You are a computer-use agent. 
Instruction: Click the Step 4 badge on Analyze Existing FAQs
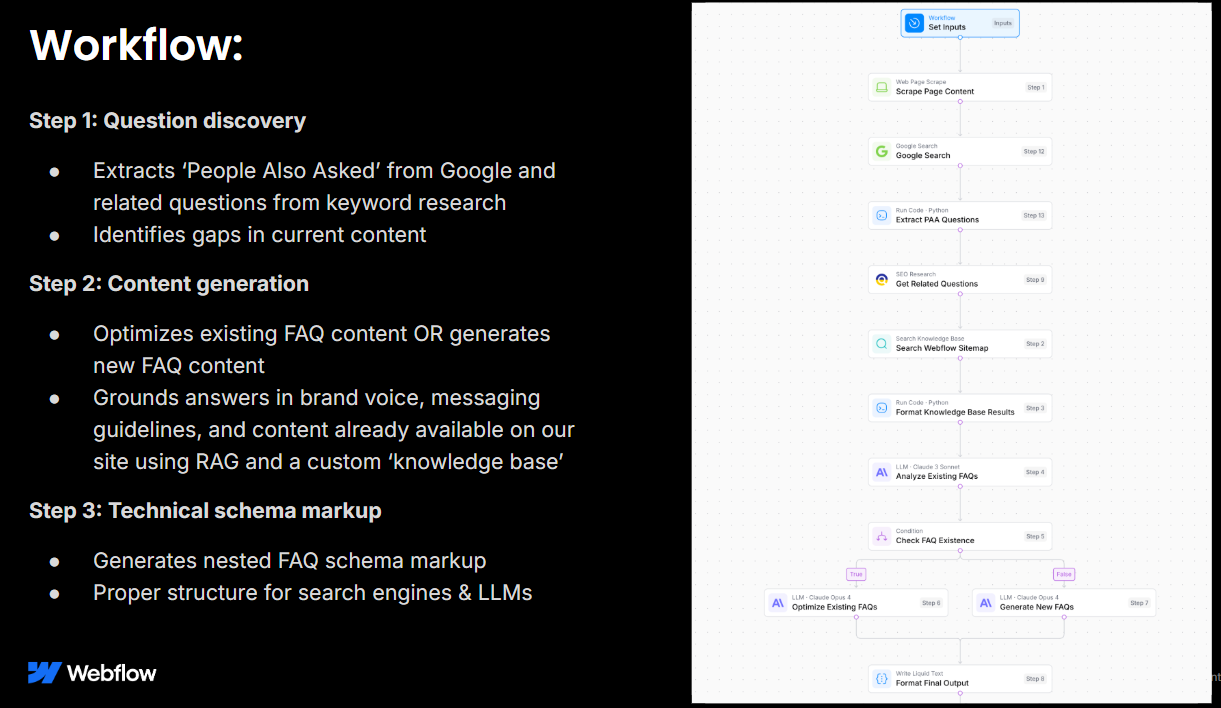(1035, 472)
